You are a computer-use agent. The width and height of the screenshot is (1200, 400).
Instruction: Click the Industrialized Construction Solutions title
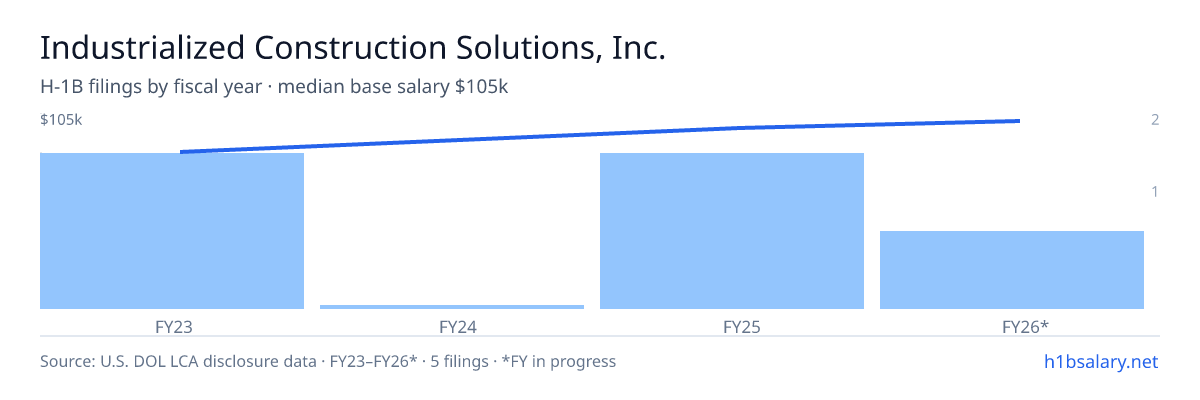point(352,48)
